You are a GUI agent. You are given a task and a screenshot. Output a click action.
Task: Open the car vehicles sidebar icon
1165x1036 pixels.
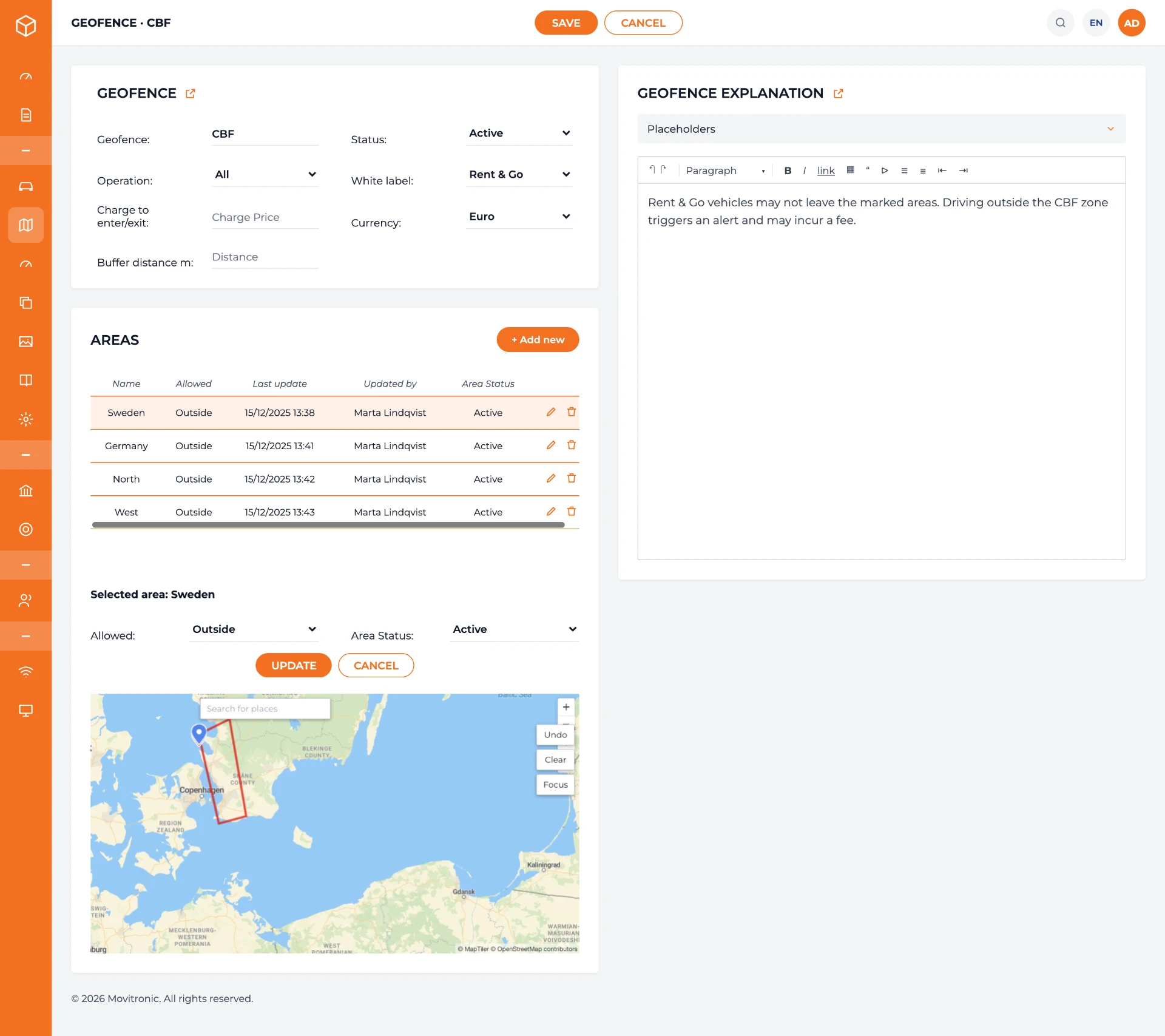point(25,186)
